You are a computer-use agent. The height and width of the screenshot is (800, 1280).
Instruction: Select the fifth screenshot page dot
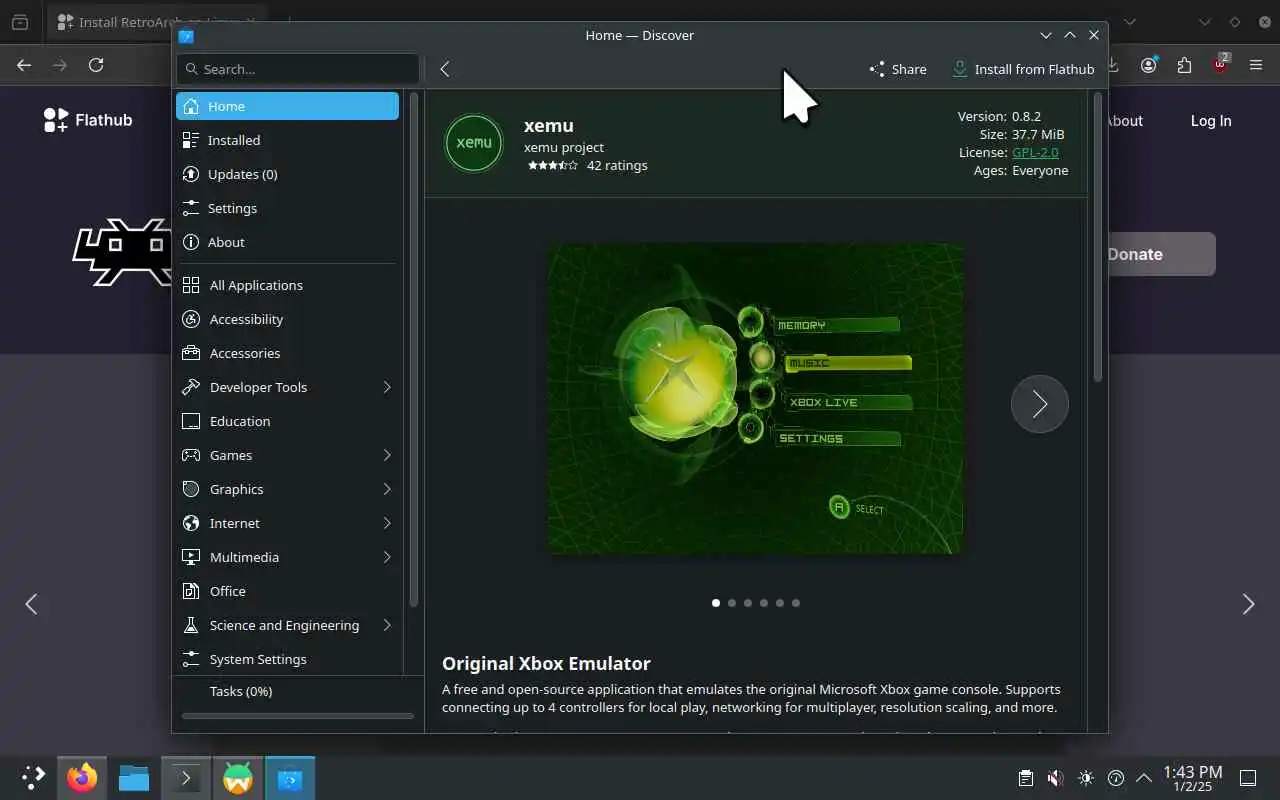tap(780, 603)
